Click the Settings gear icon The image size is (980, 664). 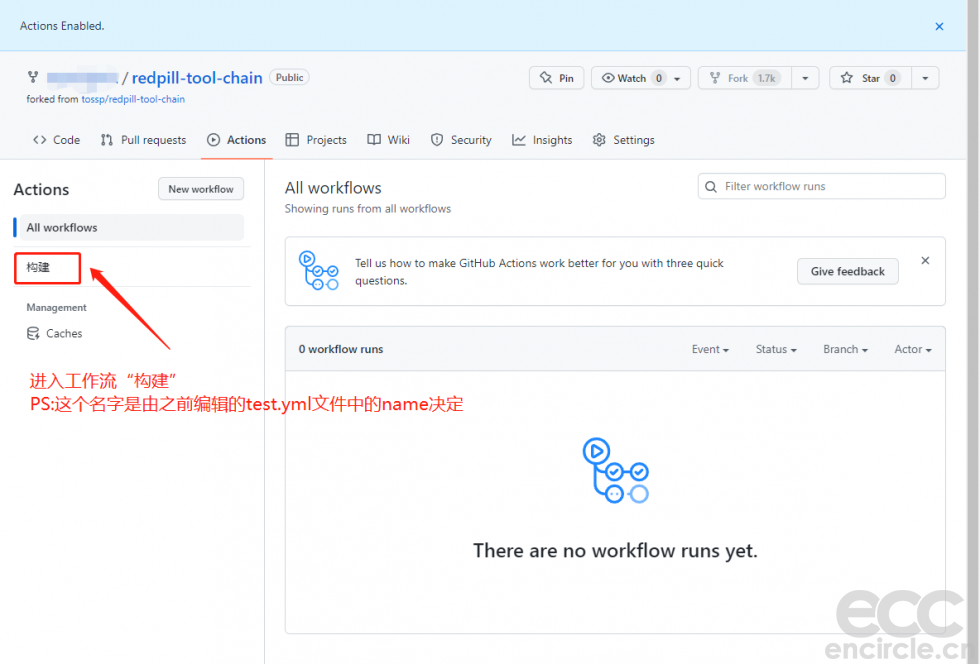599,140
